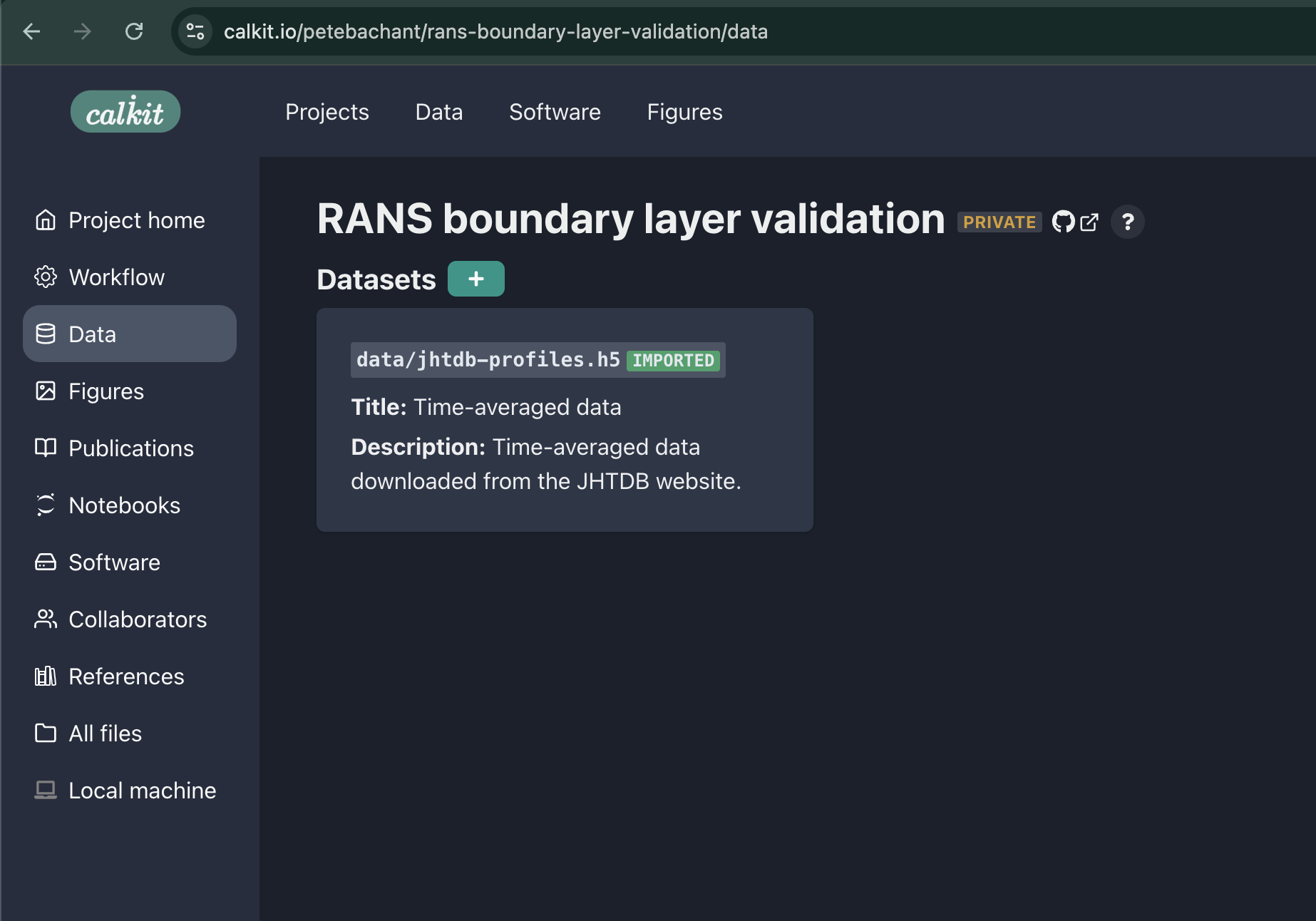The image size is (1316, 921).
Task: Click the All files folder icon
Action: [46, 733]
